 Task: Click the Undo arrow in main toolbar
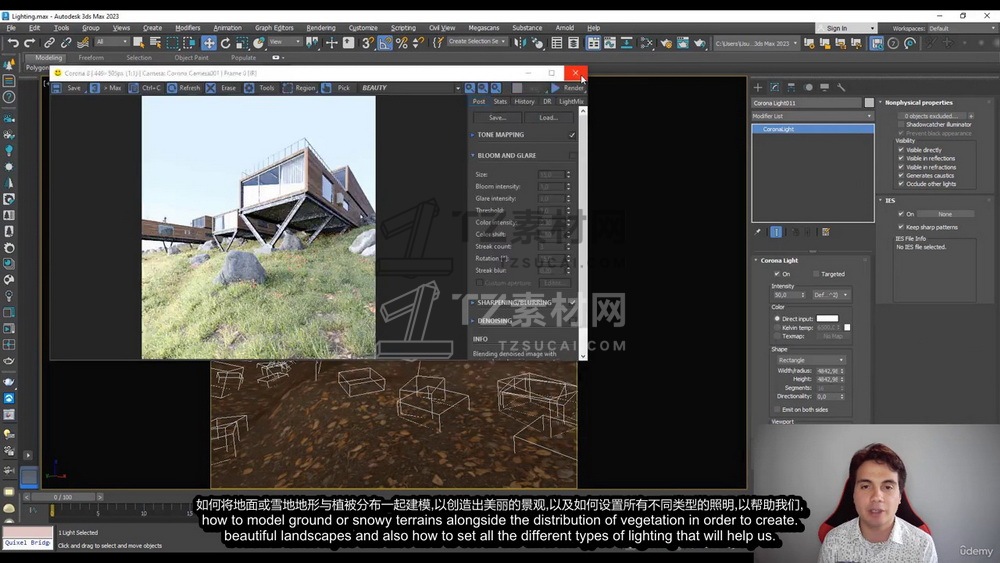tap(13, 43)
